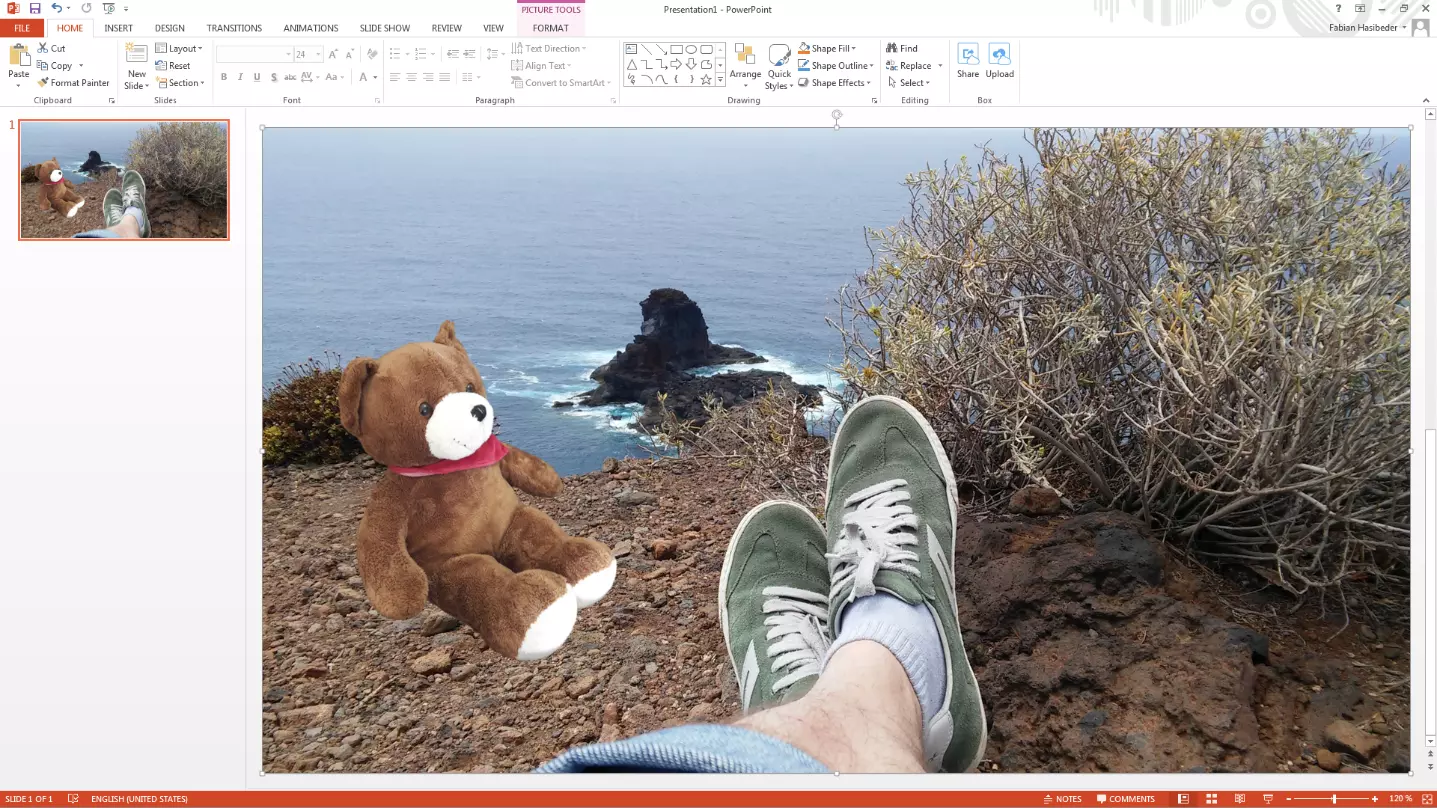Viewport: 1437px width, 808px height.
Task: Select the Format Painter tool
Action: click(x=73, y=83)
